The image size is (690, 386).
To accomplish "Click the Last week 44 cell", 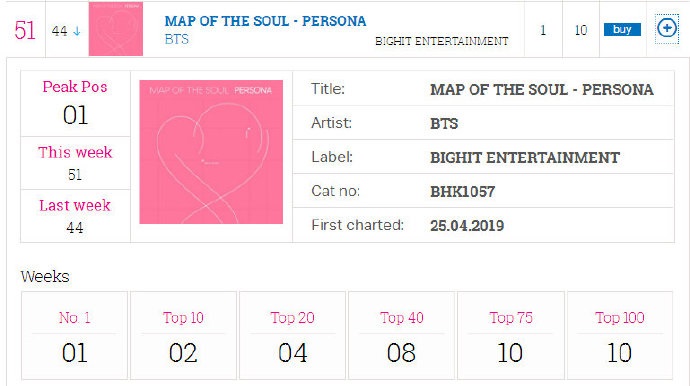I will point(75,216).
